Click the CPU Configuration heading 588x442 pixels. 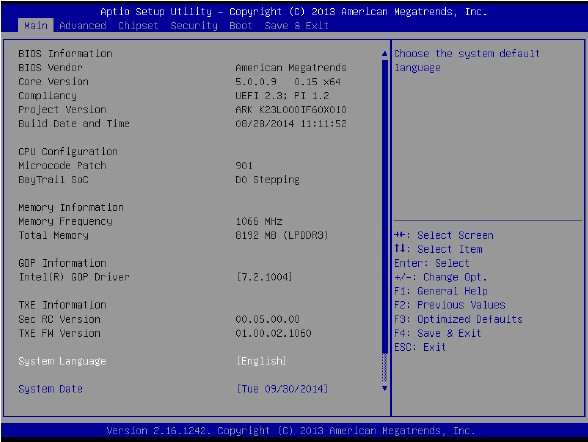68,151
